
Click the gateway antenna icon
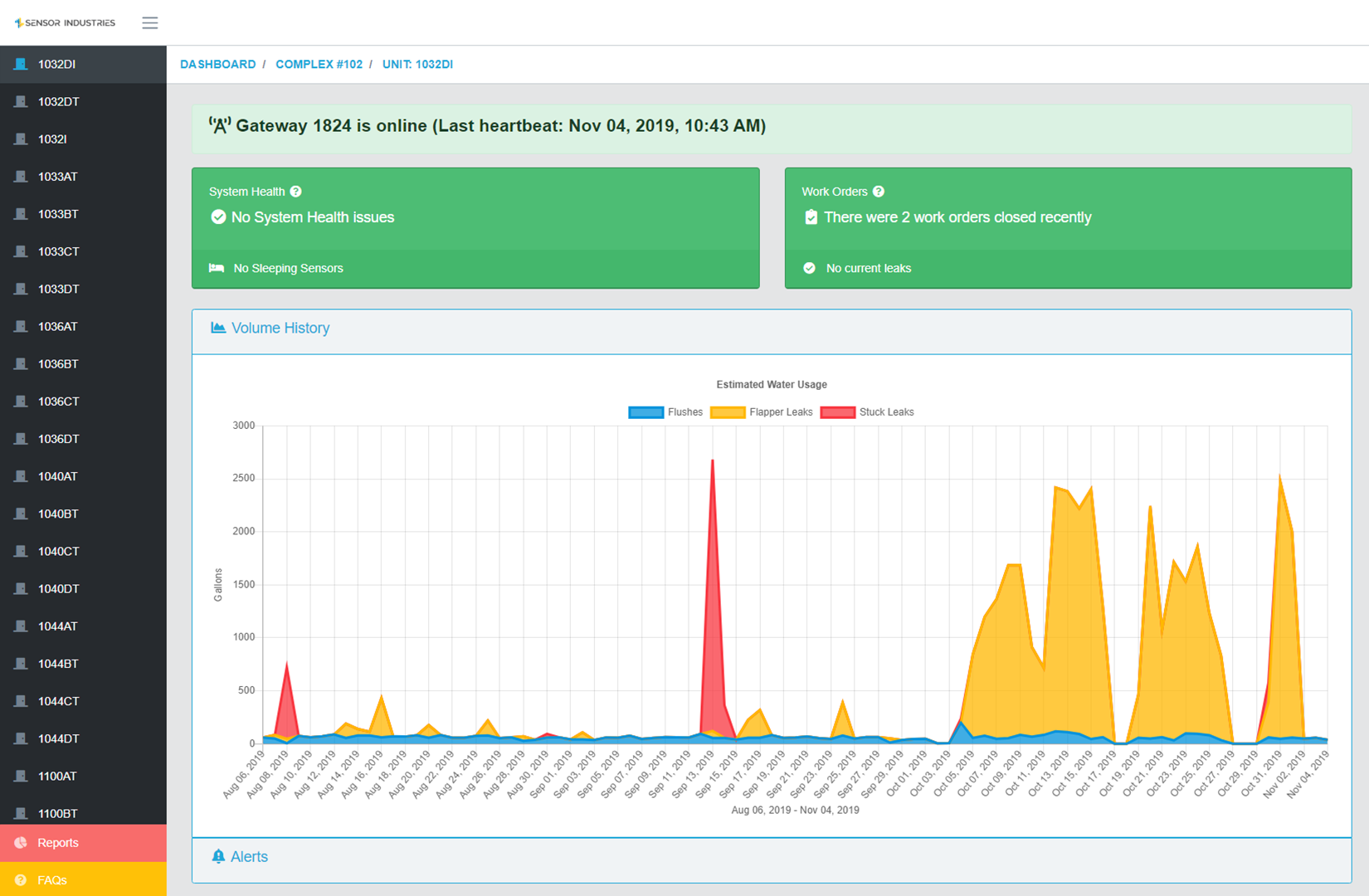[x=219, y=126]
